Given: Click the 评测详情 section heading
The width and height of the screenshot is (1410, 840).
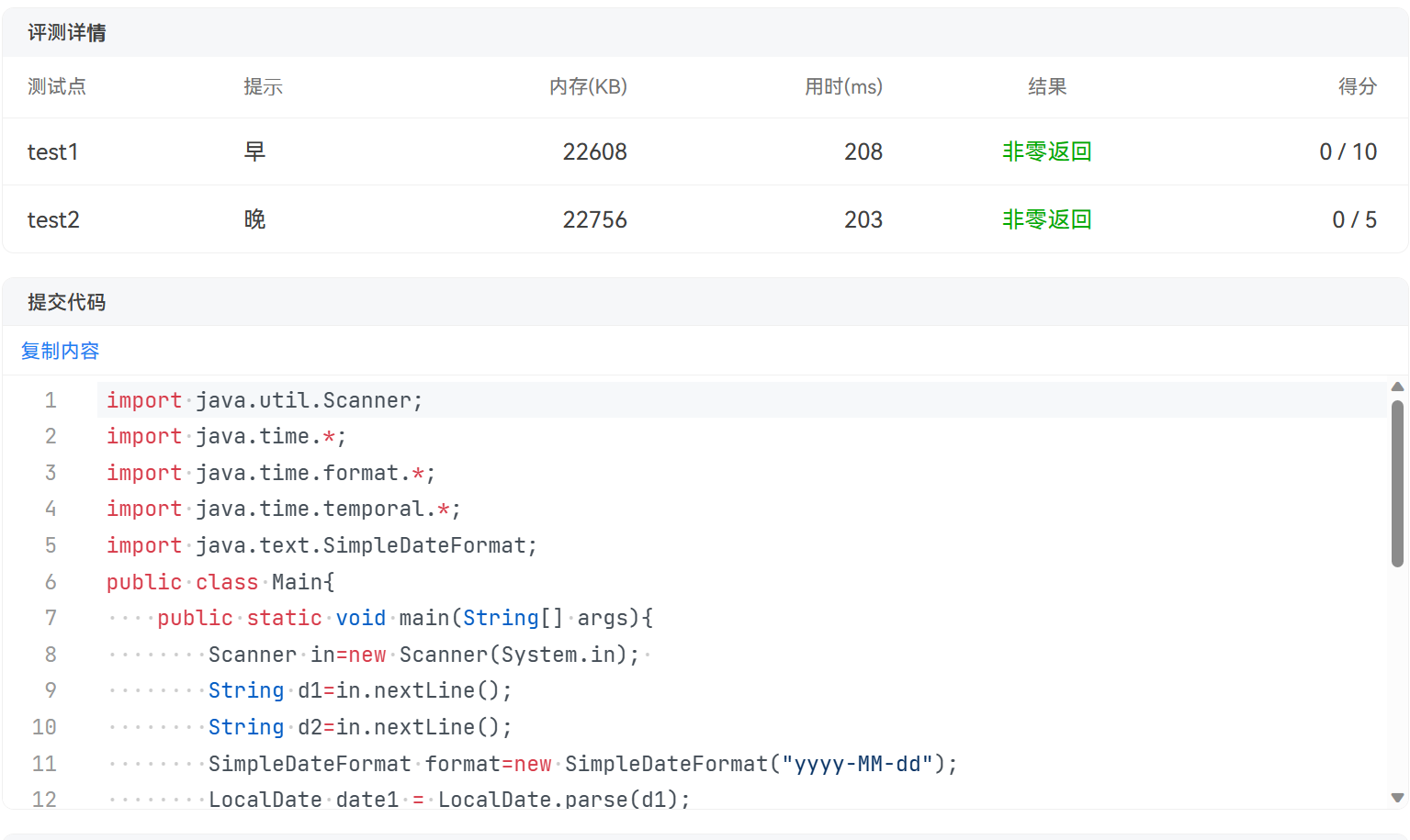Looking at the screenshot, I should (x=67, y=33).
